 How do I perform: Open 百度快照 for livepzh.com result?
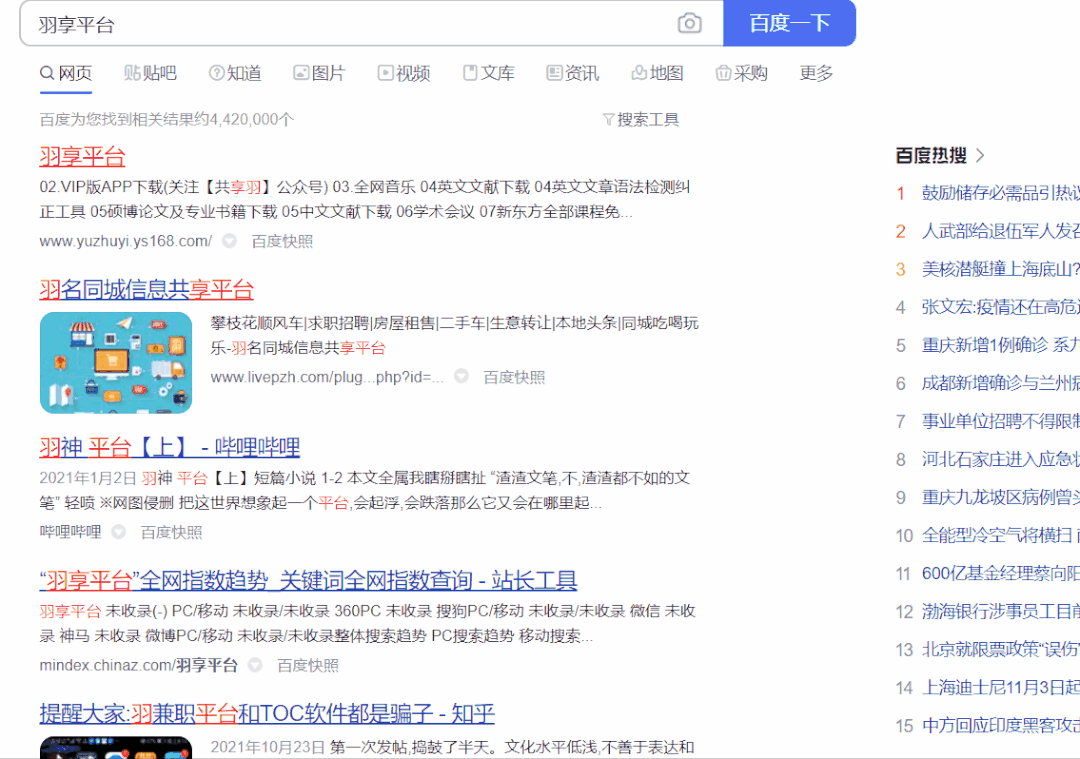click(x=514, y=377)
